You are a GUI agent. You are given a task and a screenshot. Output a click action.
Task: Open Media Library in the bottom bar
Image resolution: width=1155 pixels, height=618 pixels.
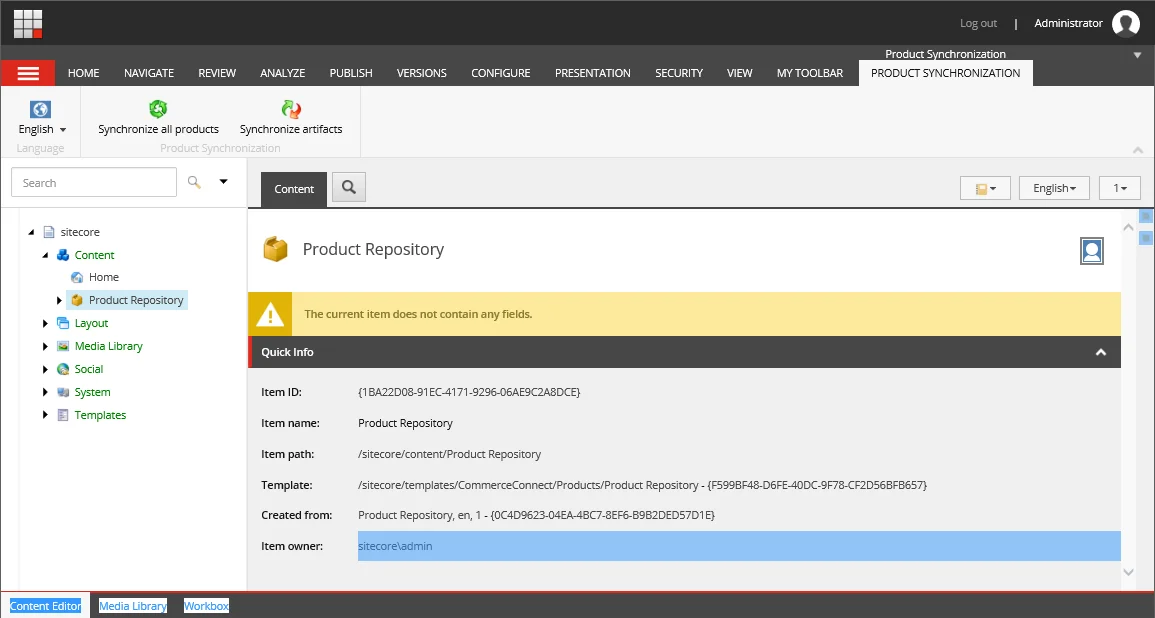(x=133, y=606)
